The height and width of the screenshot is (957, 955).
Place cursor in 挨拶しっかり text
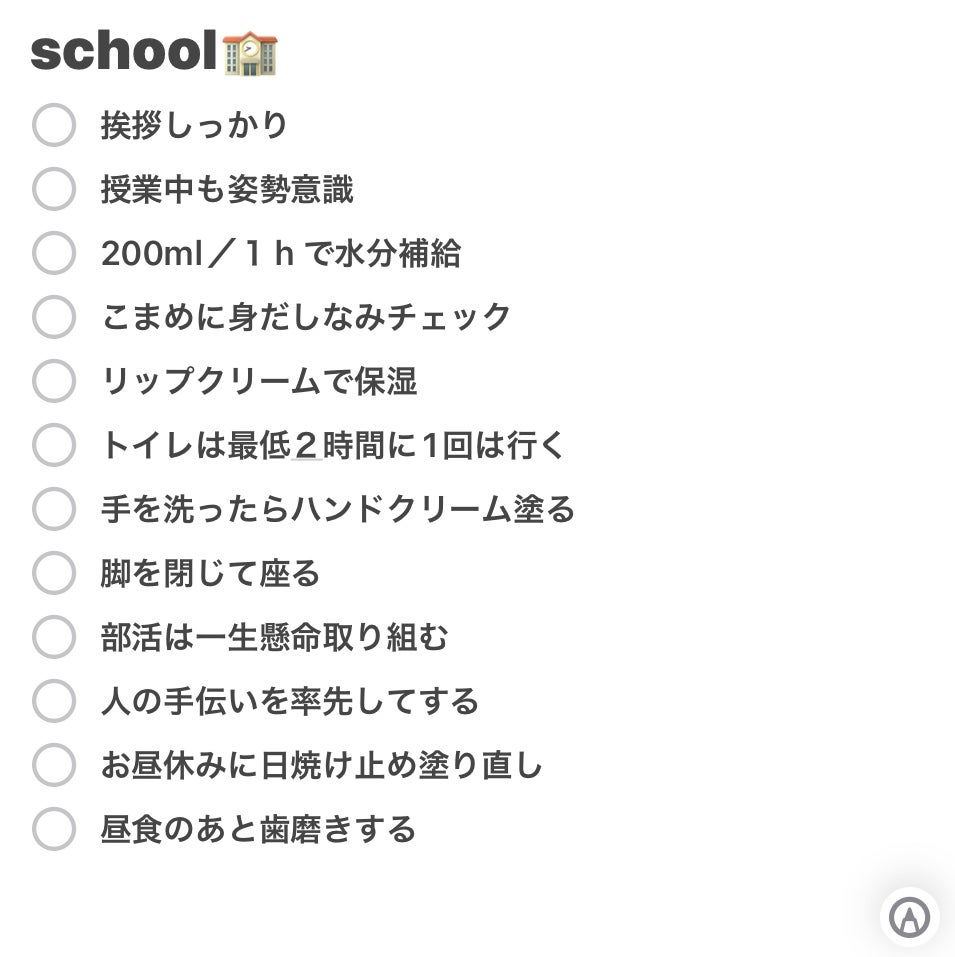point(194,126)
